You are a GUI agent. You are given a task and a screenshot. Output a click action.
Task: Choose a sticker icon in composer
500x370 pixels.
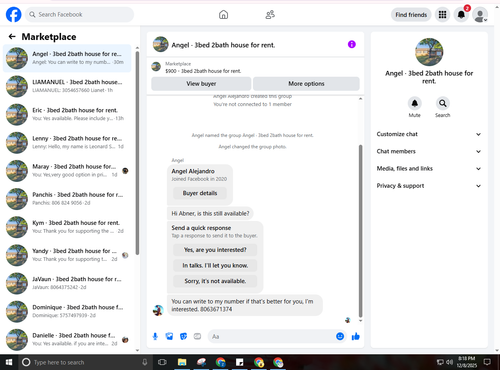tap(183, 337)
